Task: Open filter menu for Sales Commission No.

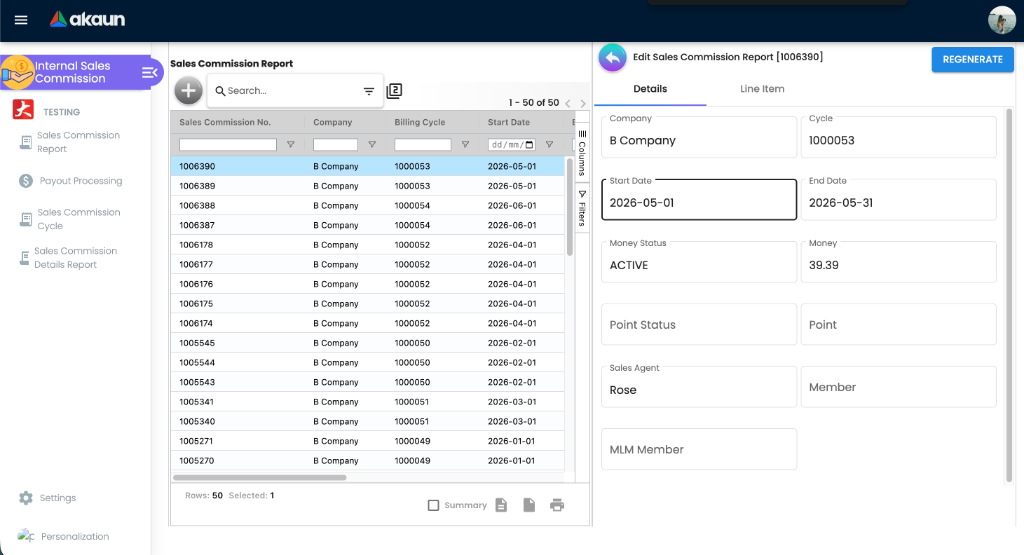Action: click(291, 144)
